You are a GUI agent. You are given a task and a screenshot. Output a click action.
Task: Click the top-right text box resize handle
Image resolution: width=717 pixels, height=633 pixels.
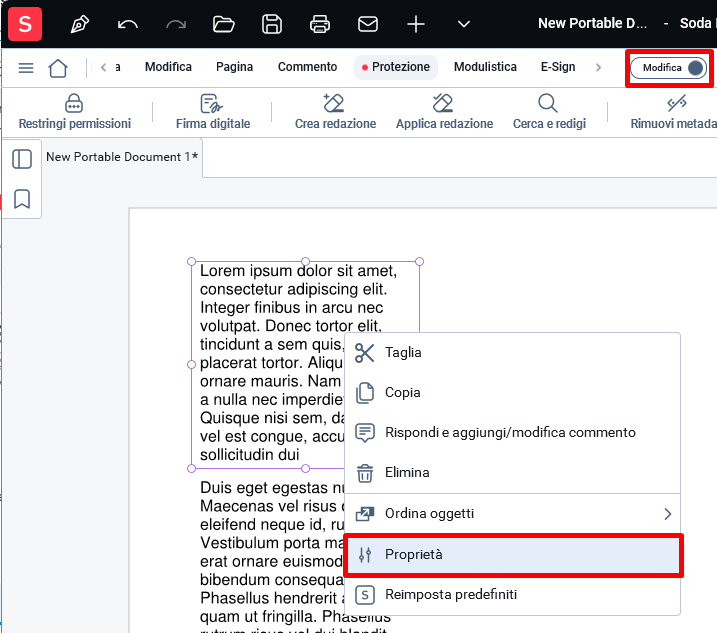pos(419,262)
